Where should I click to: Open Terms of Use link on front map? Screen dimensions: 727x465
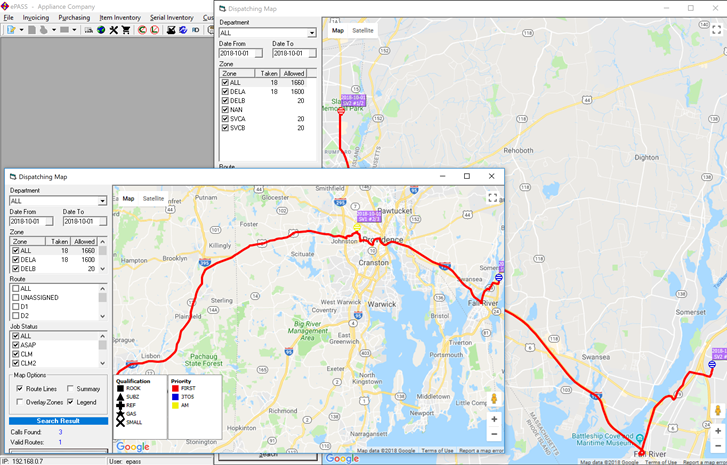pos(437,450)
